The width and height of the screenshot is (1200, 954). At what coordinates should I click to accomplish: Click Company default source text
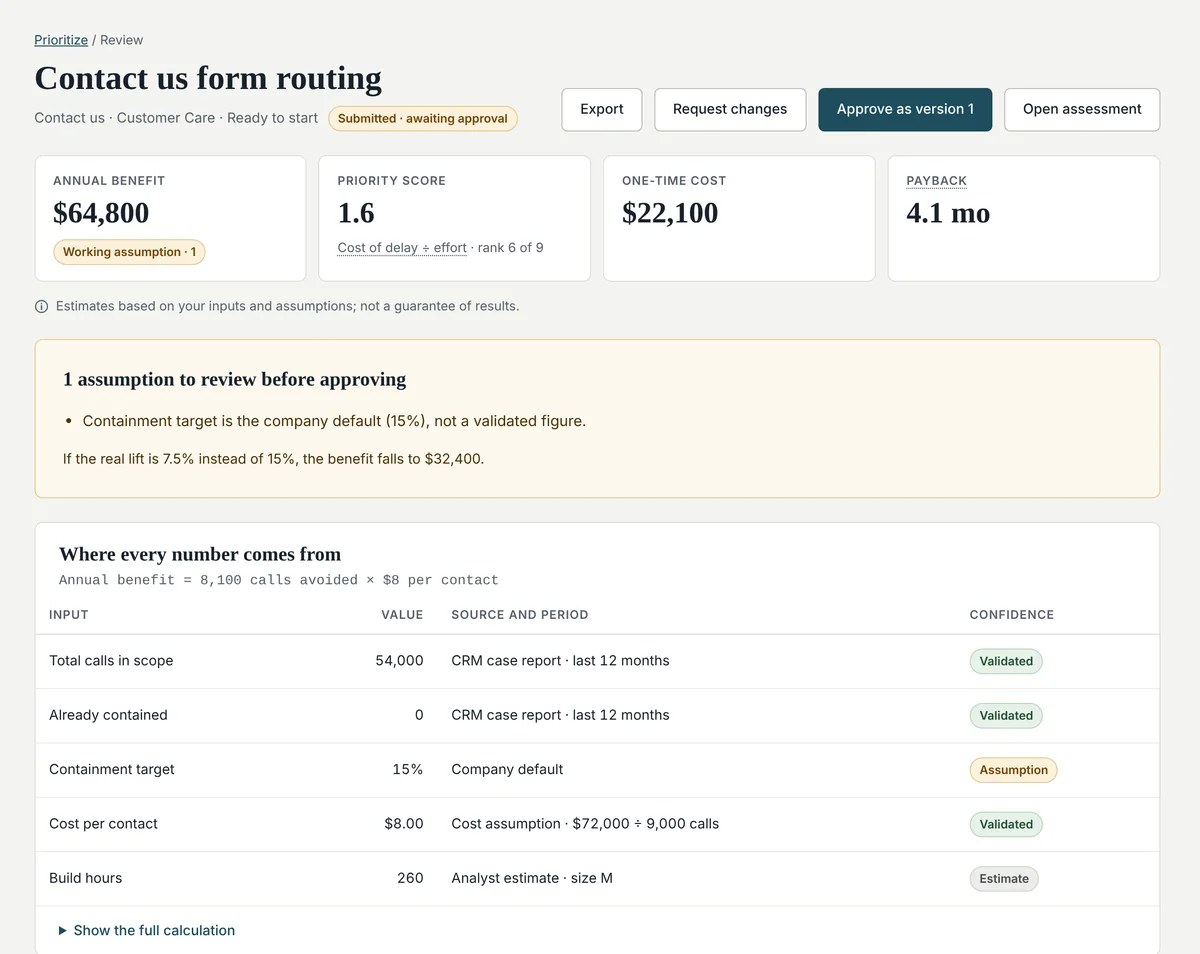point(507,769)
